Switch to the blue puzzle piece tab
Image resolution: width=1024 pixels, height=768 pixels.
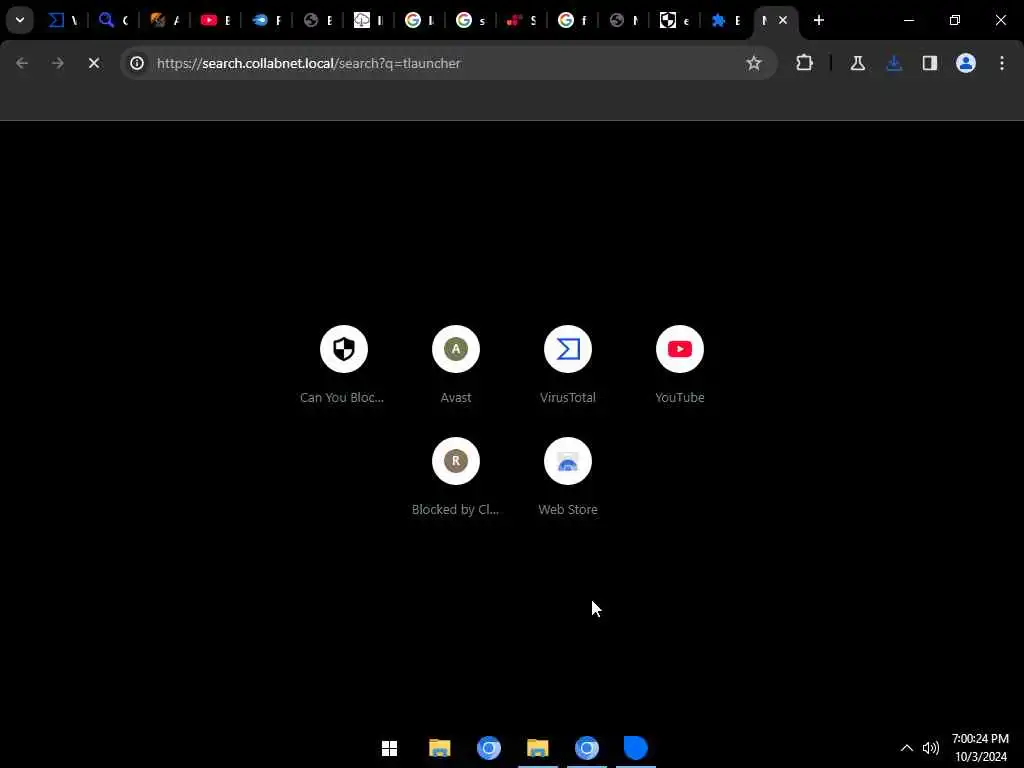(x=725, y=20)
